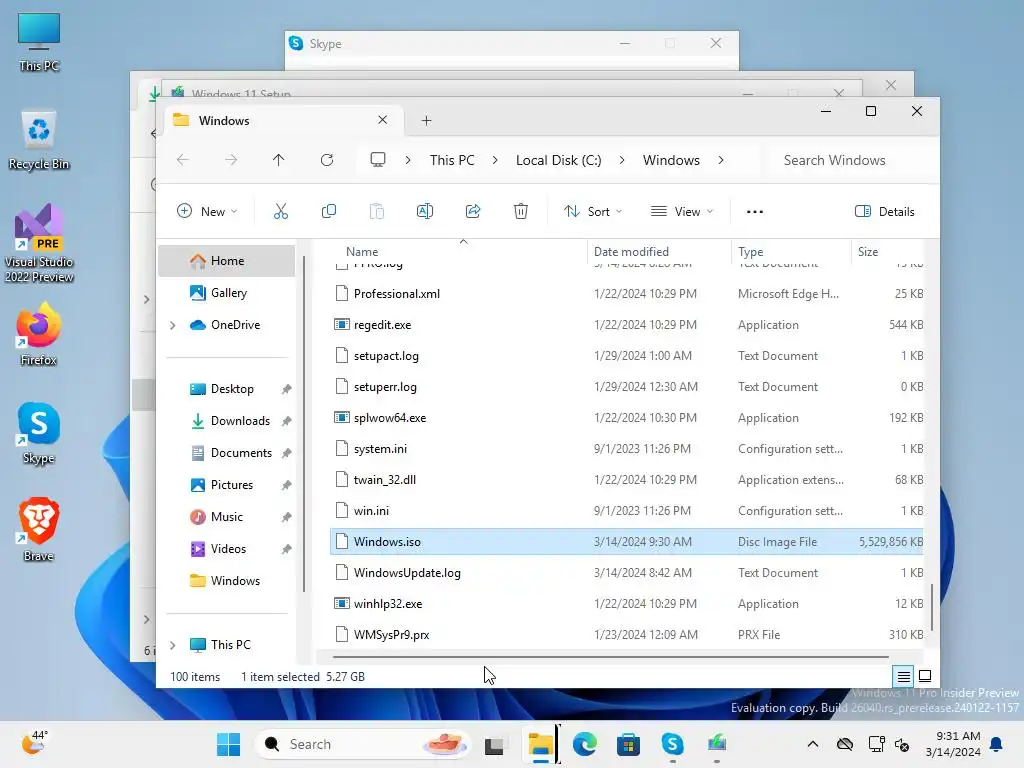Screen dimensions: 1024x768
Task: Sort by Name column header
Action: click(x=458, y=252)
